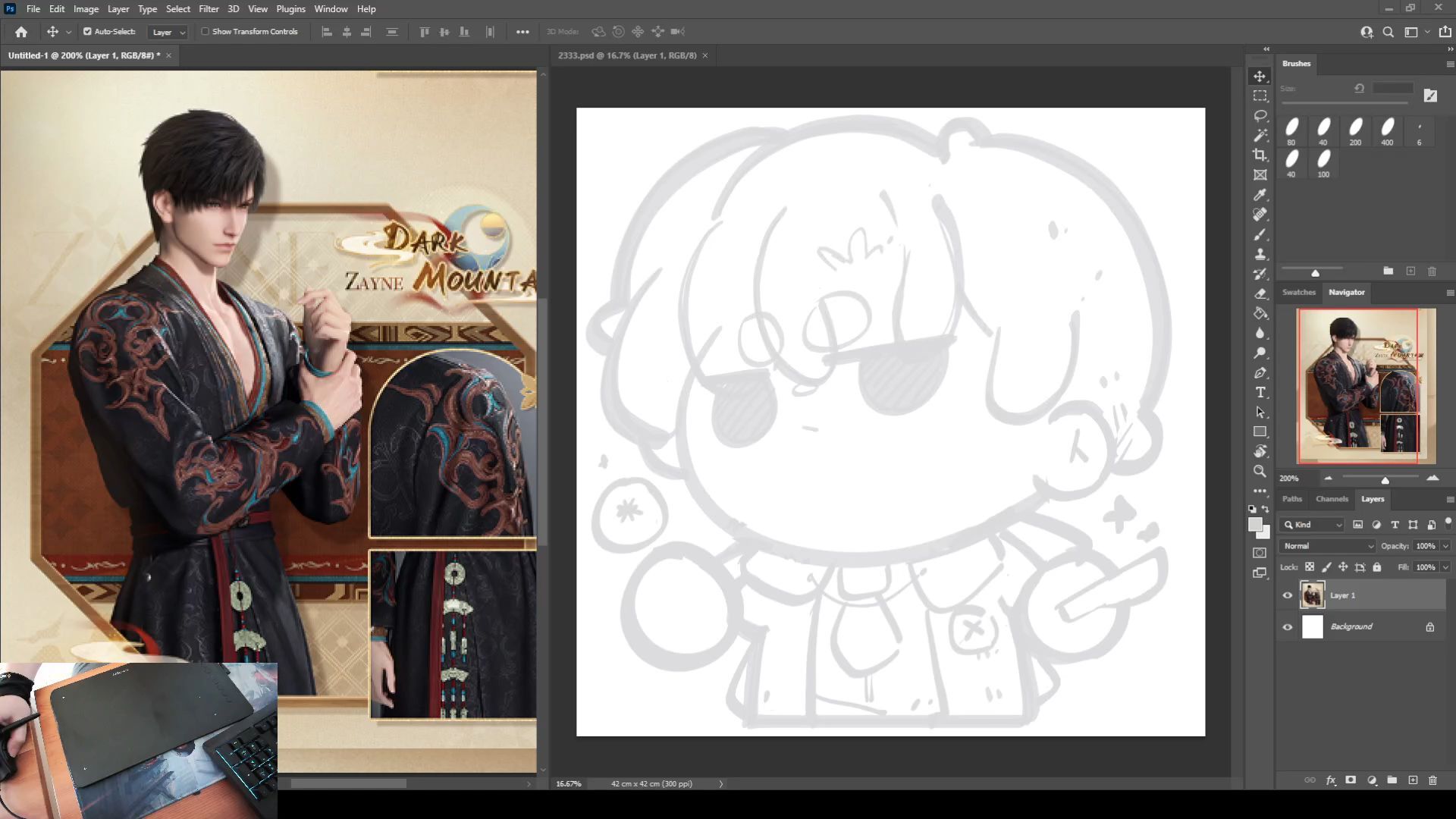The height and width of the screenshot is (819, 1456).
Task: Select the Lasso tool
Action: (1260, 116)
